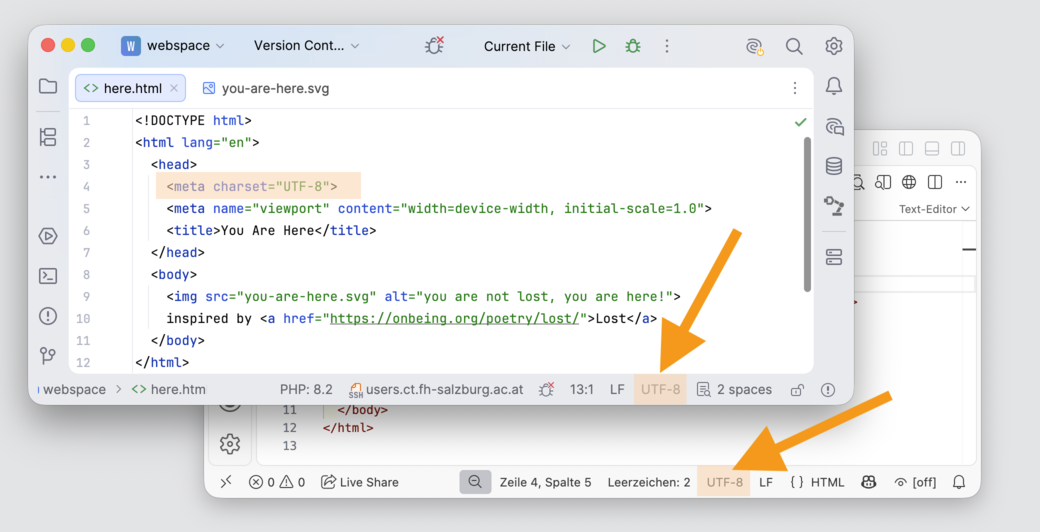Toggle file read-only lock in status bar
Image resolution: width=1040 pixels, height=532 pixels.
(797, 390)
